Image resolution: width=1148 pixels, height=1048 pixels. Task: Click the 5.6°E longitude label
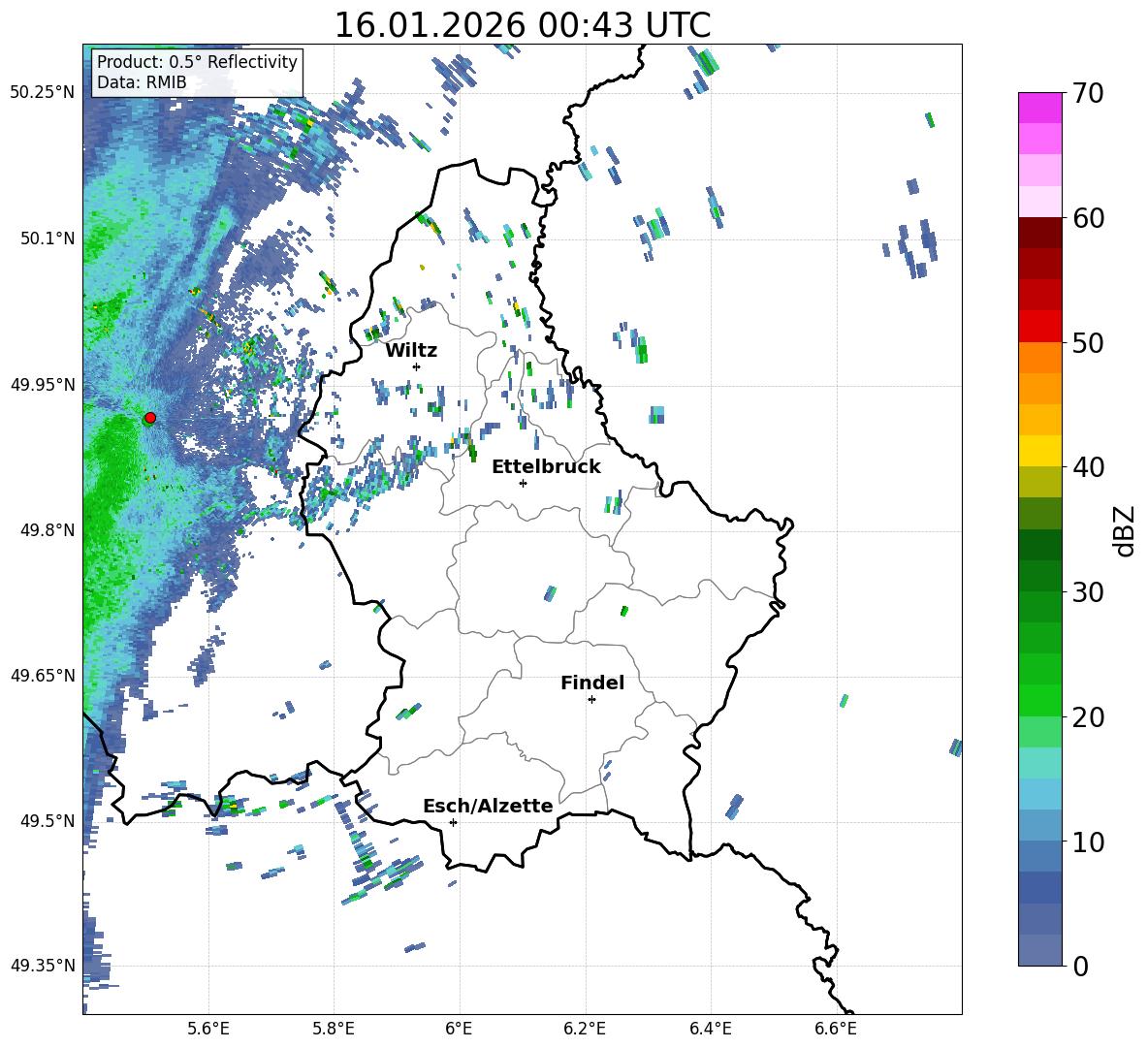tap(208, 1029)
